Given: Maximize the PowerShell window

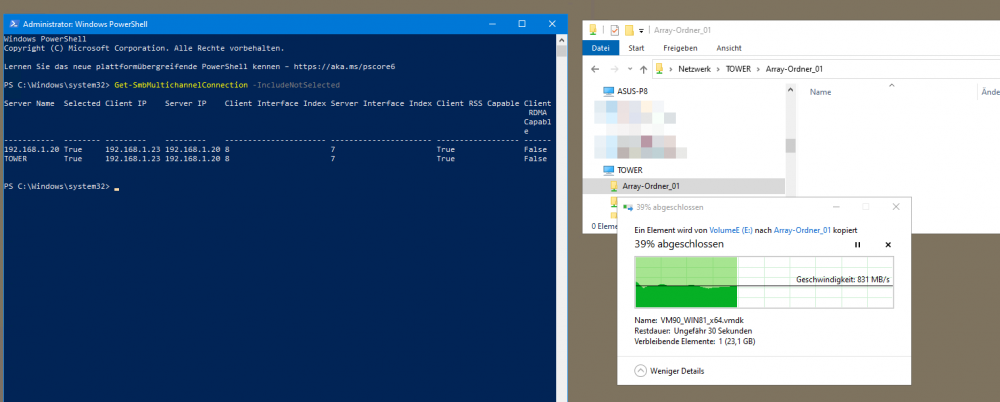Looking at the screenshot, I should coord(522,24).
